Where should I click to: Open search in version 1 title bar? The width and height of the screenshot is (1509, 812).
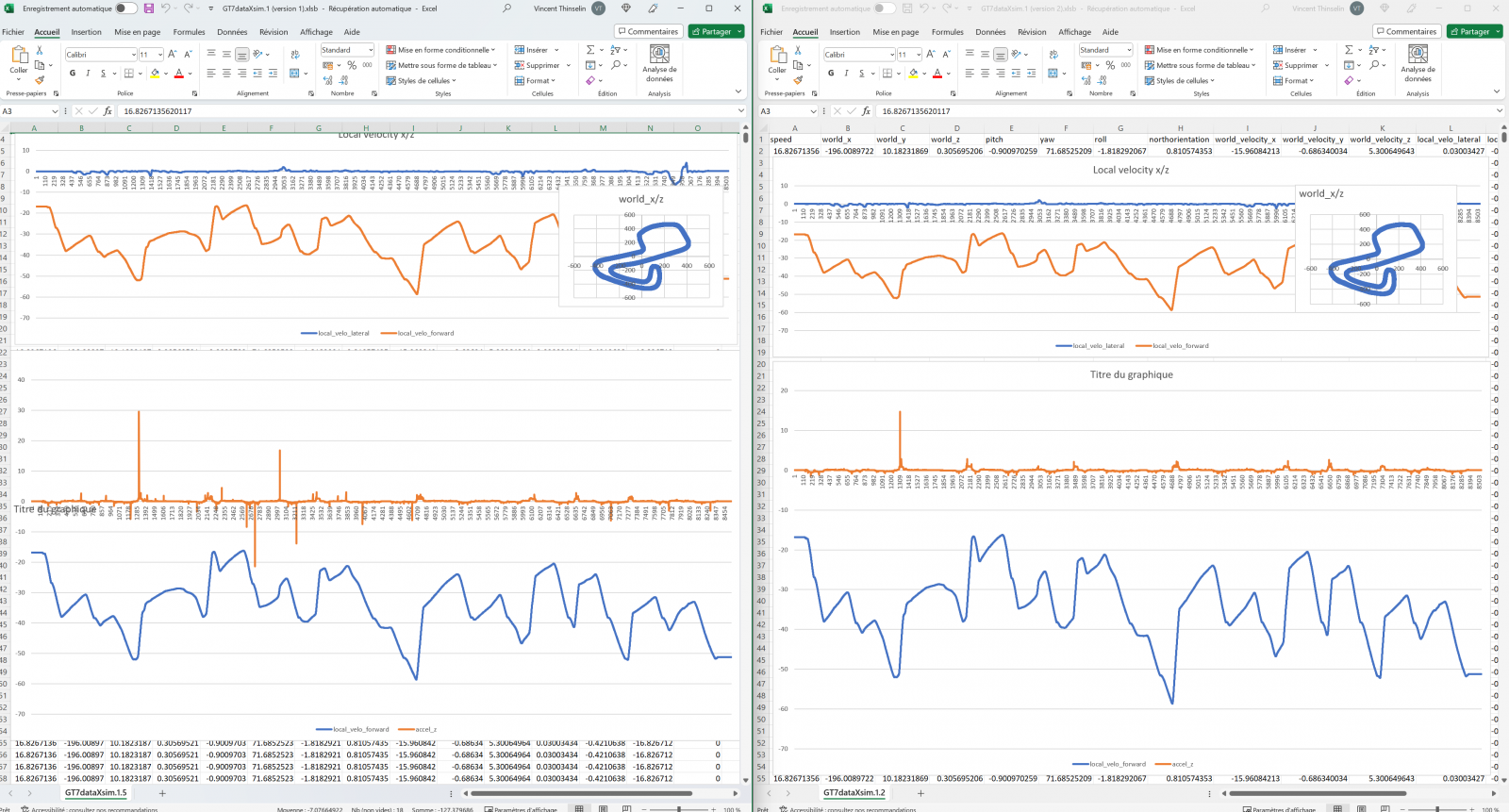[506, 8]
